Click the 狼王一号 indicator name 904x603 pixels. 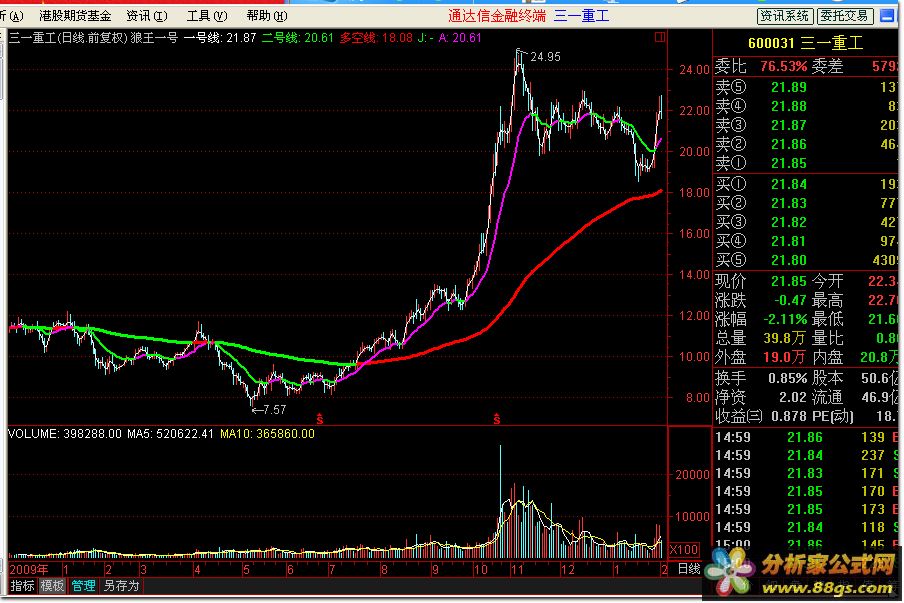tap(154, 38)
